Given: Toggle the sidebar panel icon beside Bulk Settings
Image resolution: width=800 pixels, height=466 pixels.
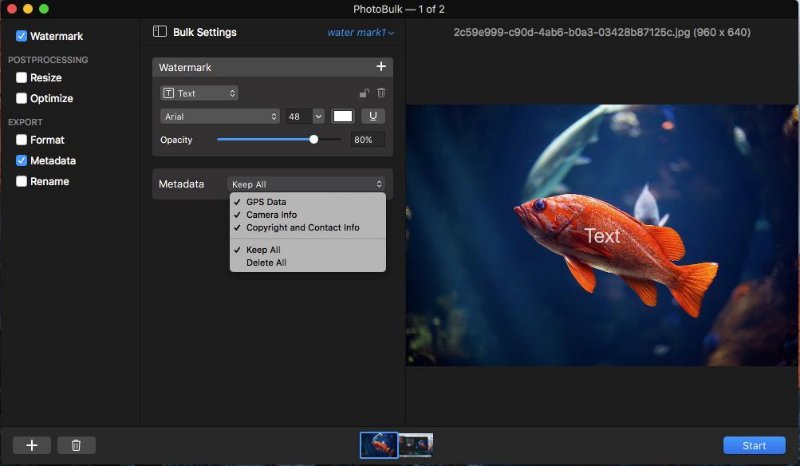Looking at the screenshot, I should (160, 32).
